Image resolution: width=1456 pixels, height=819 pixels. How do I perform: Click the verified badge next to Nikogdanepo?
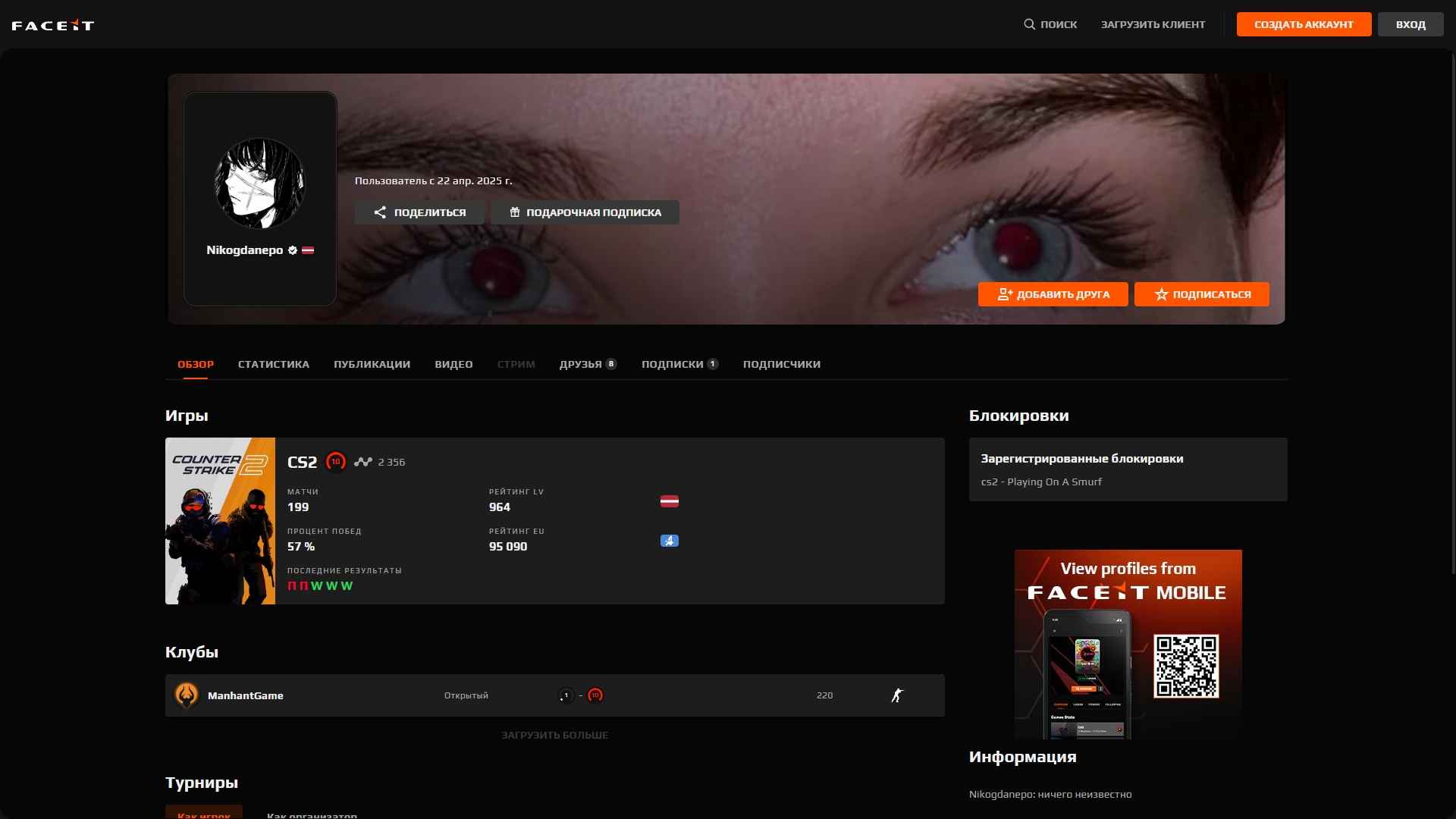293,250
